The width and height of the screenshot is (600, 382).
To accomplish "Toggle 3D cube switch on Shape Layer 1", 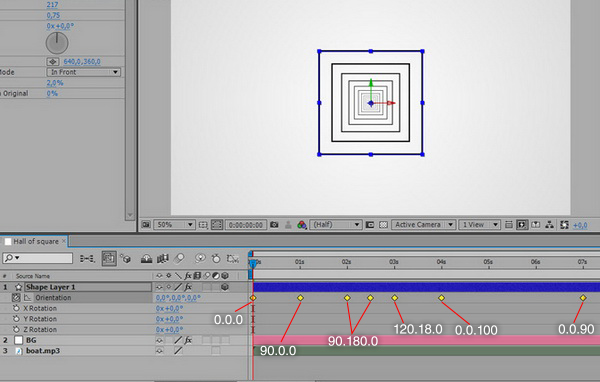I will tap(225, 287).
